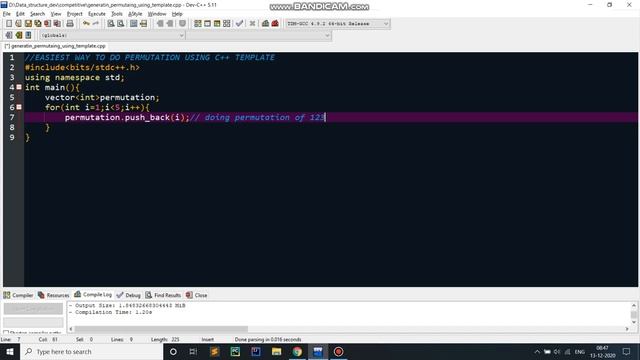The height and width of the screenshot is (360, 640).
Task: Switch to the Compile Log tab
Action: click(93, 295)
